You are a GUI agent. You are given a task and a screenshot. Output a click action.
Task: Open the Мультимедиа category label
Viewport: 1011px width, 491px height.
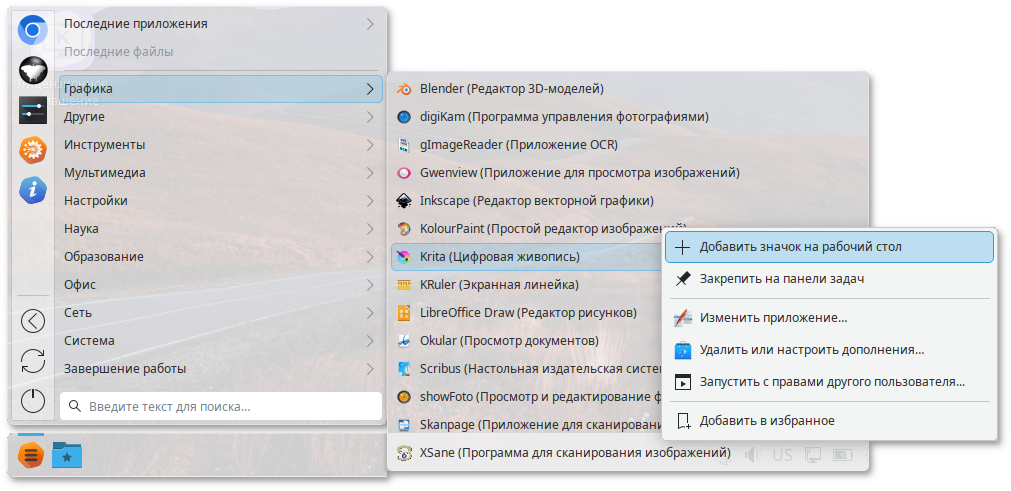pos(104,173)
